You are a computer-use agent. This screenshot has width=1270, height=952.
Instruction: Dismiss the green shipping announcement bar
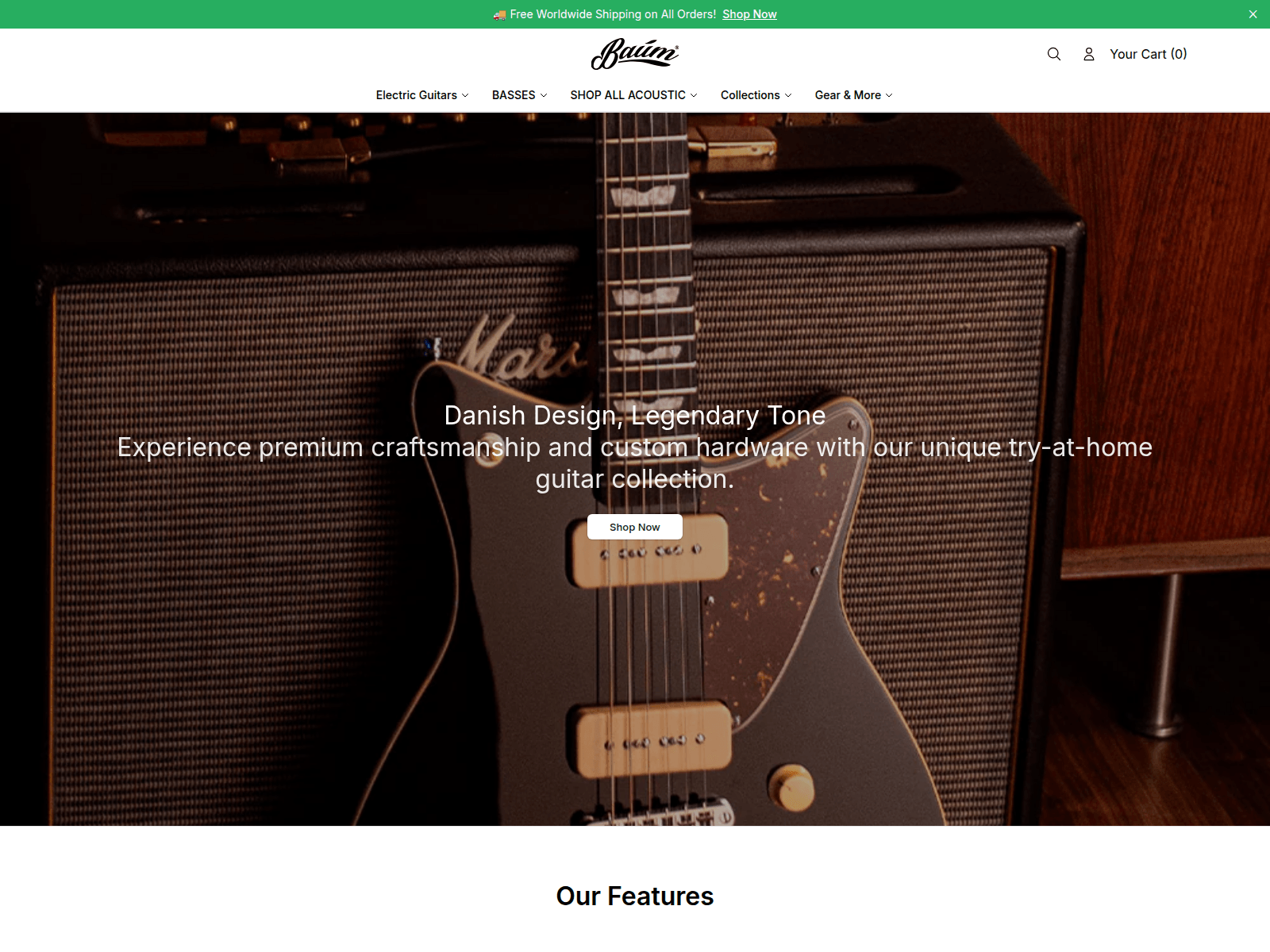click(1253, 14)
